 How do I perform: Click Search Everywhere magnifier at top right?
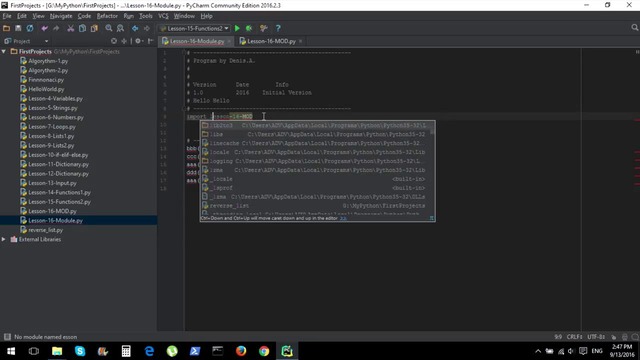[634, 28]
